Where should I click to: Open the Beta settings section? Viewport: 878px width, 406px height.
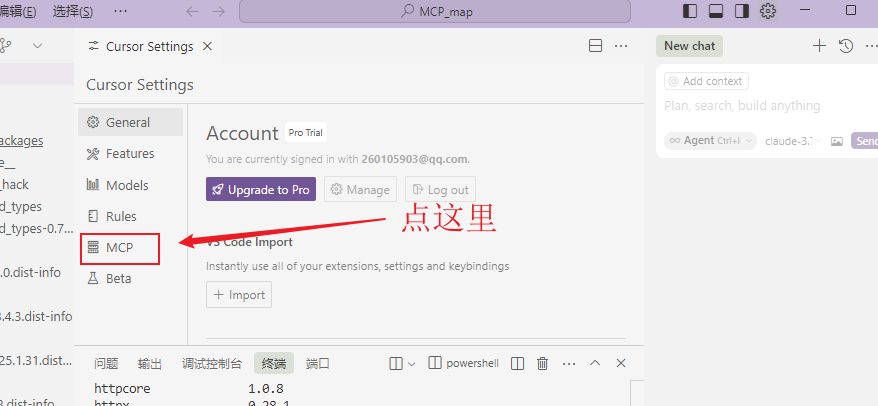click(130, 278)
